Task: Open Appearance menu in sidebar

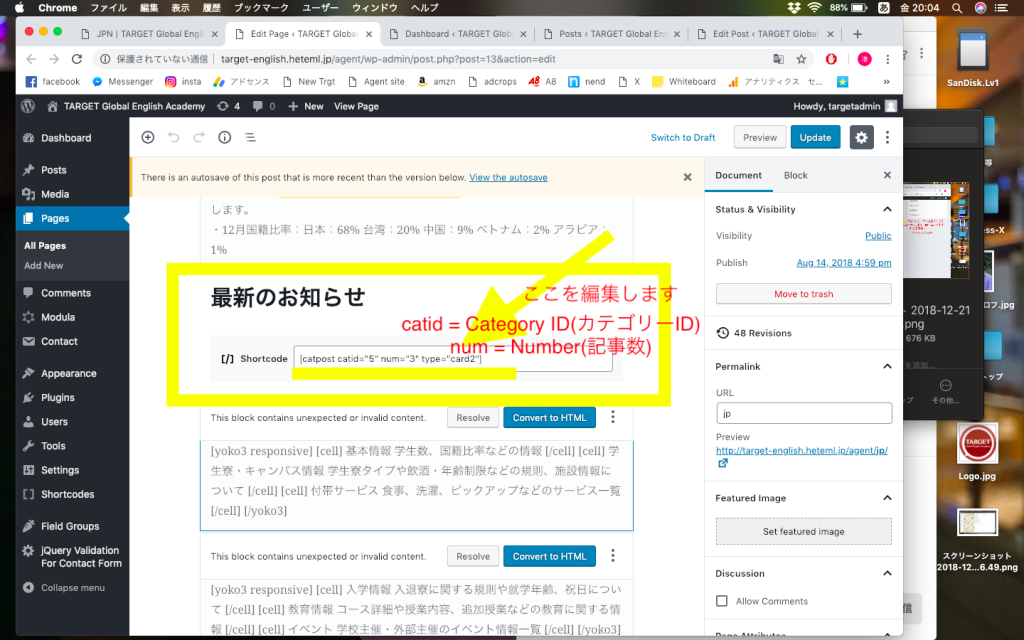Action: tap(68, 373)
